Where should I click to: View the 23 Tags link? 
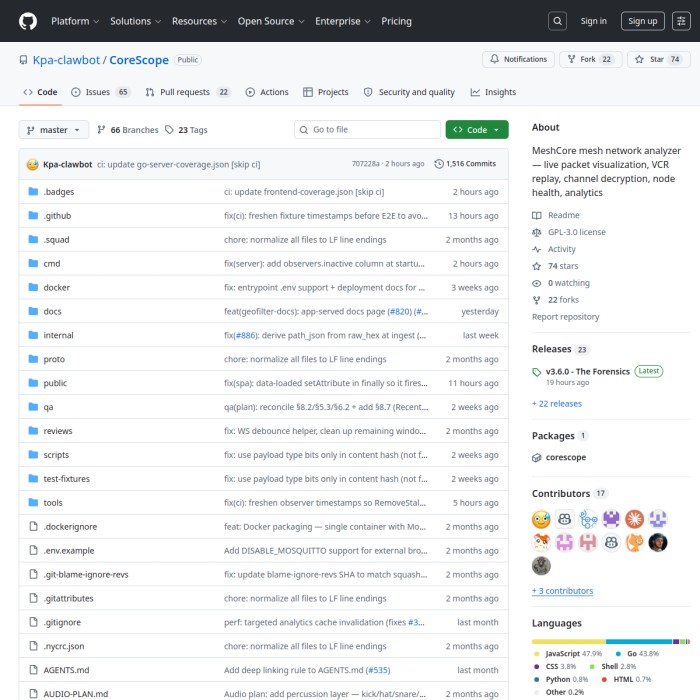[186, 130]
